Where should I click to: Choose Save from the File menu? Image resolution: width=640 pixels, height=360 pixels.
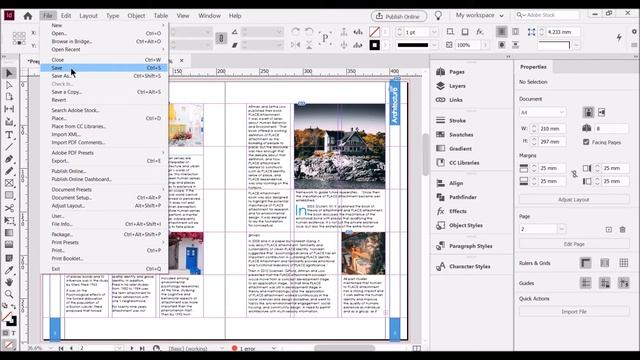pos(104,68)
